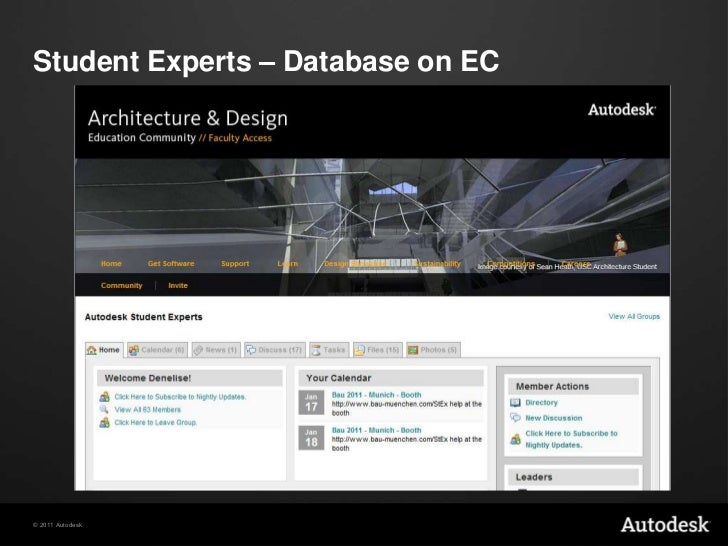The height and width of the screenshot is (546, 728).
Task: Click the Member Actions panel heading
Action: [x=552, y=386]
